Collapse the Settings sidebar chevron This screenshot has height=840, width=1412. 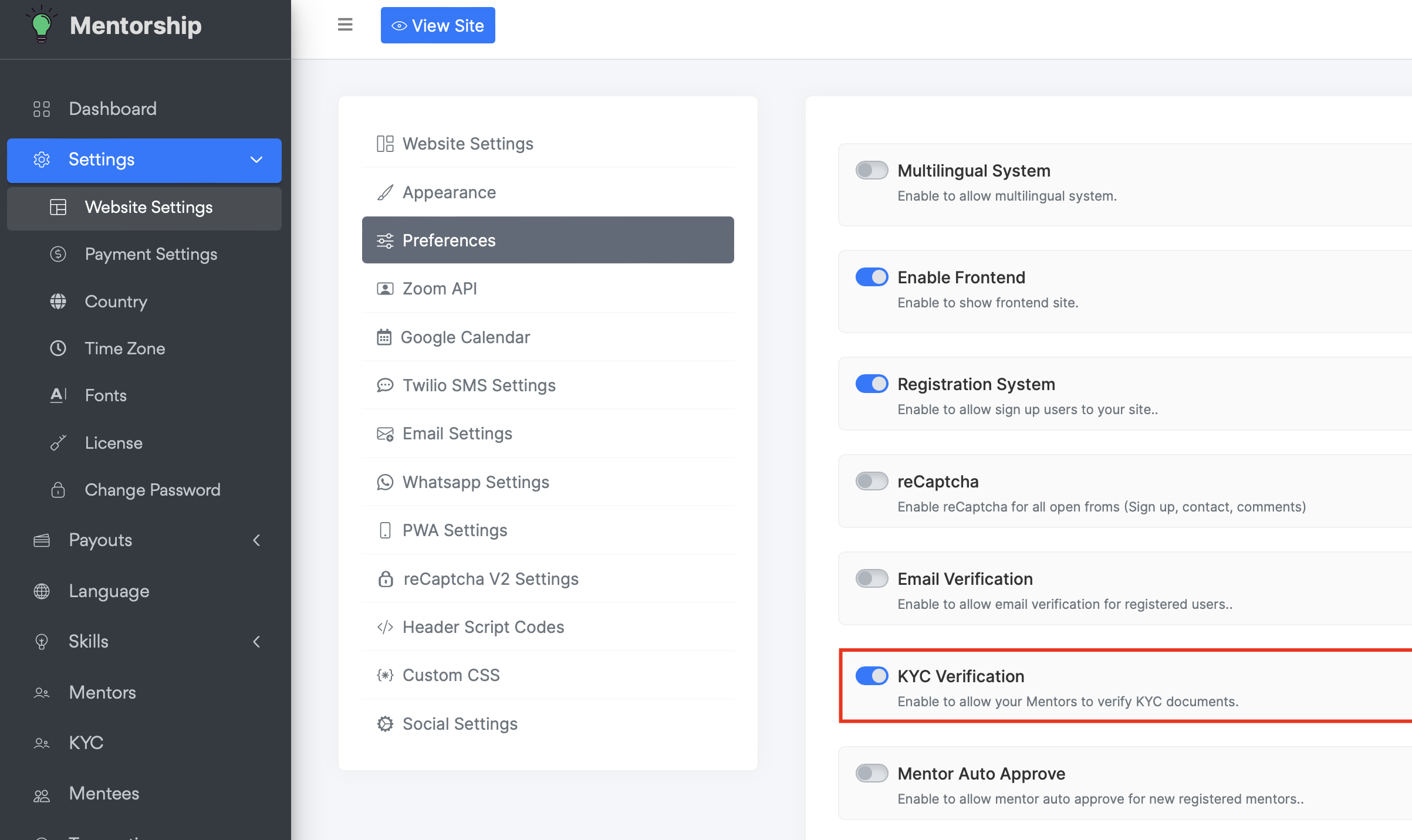coord(256,160)
